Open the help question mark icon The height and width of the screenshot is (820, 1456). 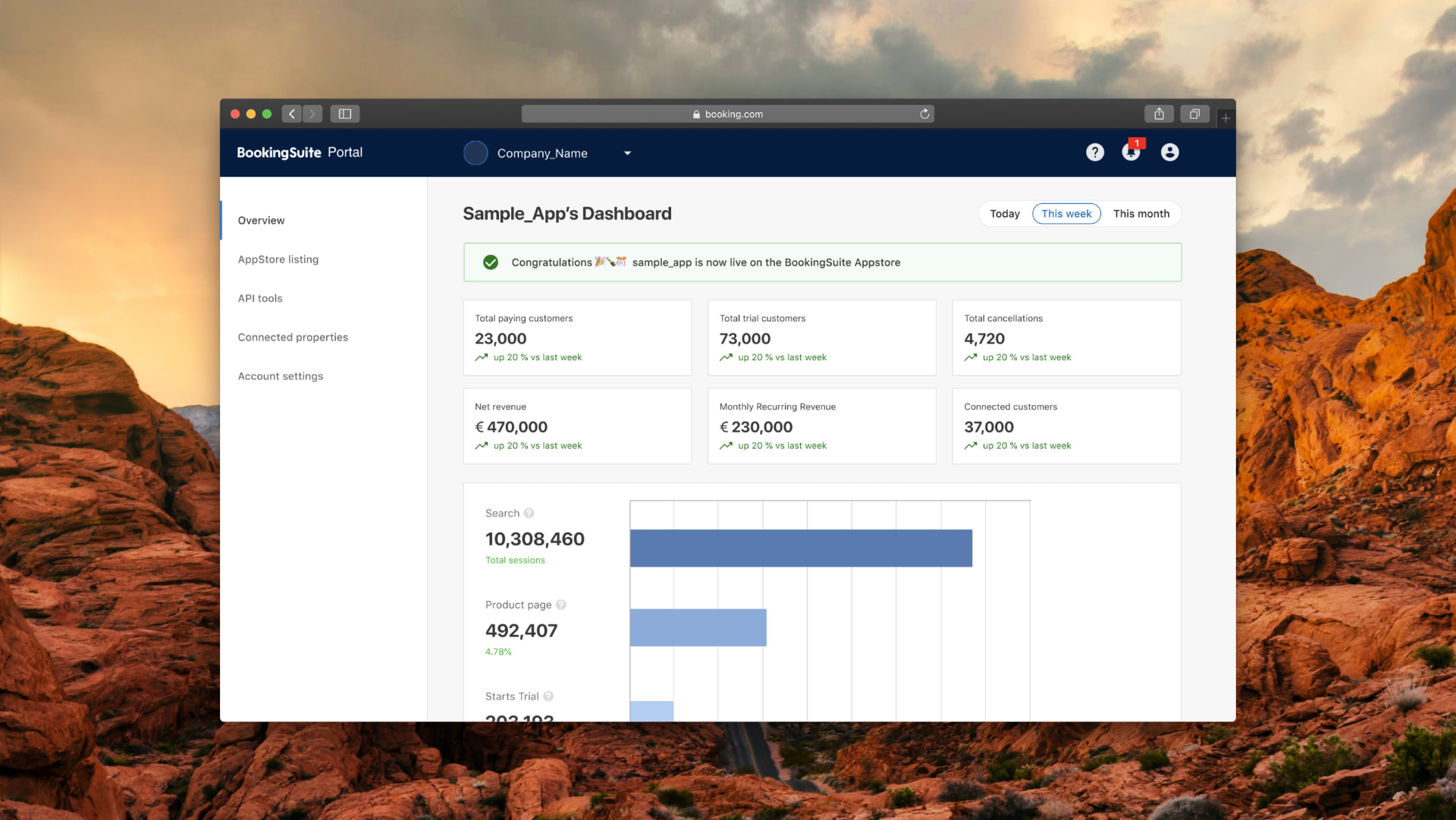click(x=1094, y=152)
